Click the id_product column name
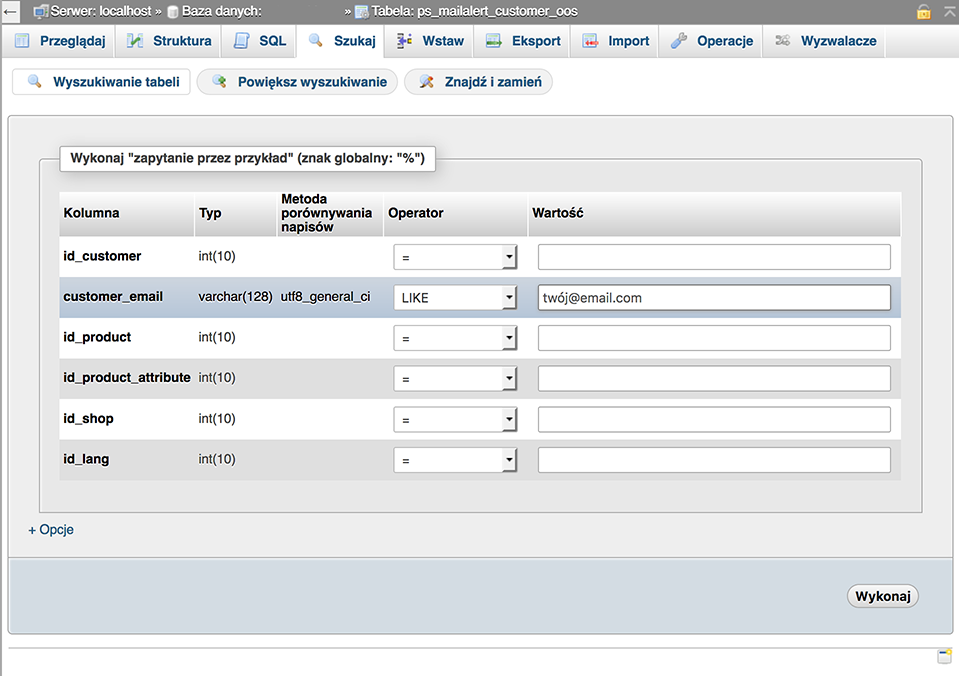Viewport: 959px width, 676px height. (97, 337)
